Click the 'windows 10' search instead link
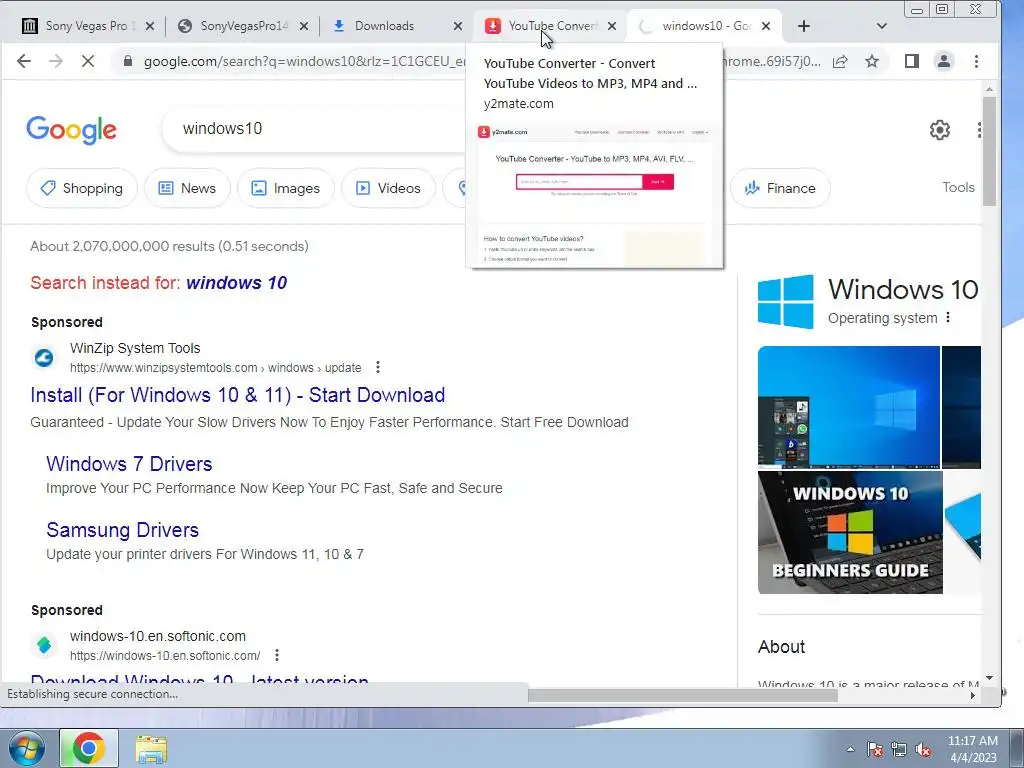1024x768 pixels. click(x=236, y=283)
